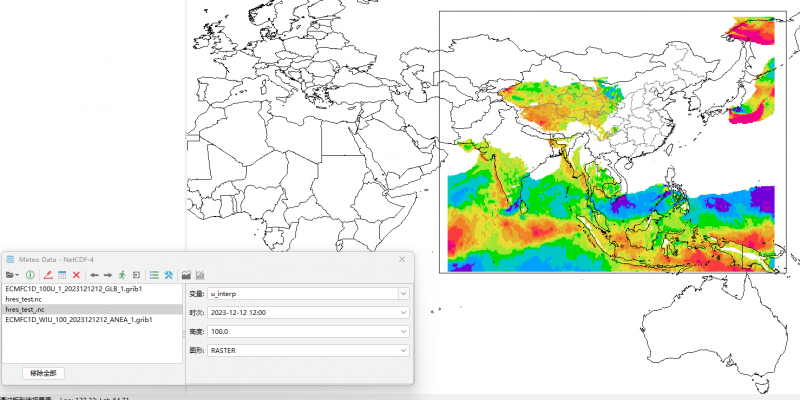Viewport: 800px width, 400px height.
Task: Go to previous time with left arrow
Action: (94, 274)
